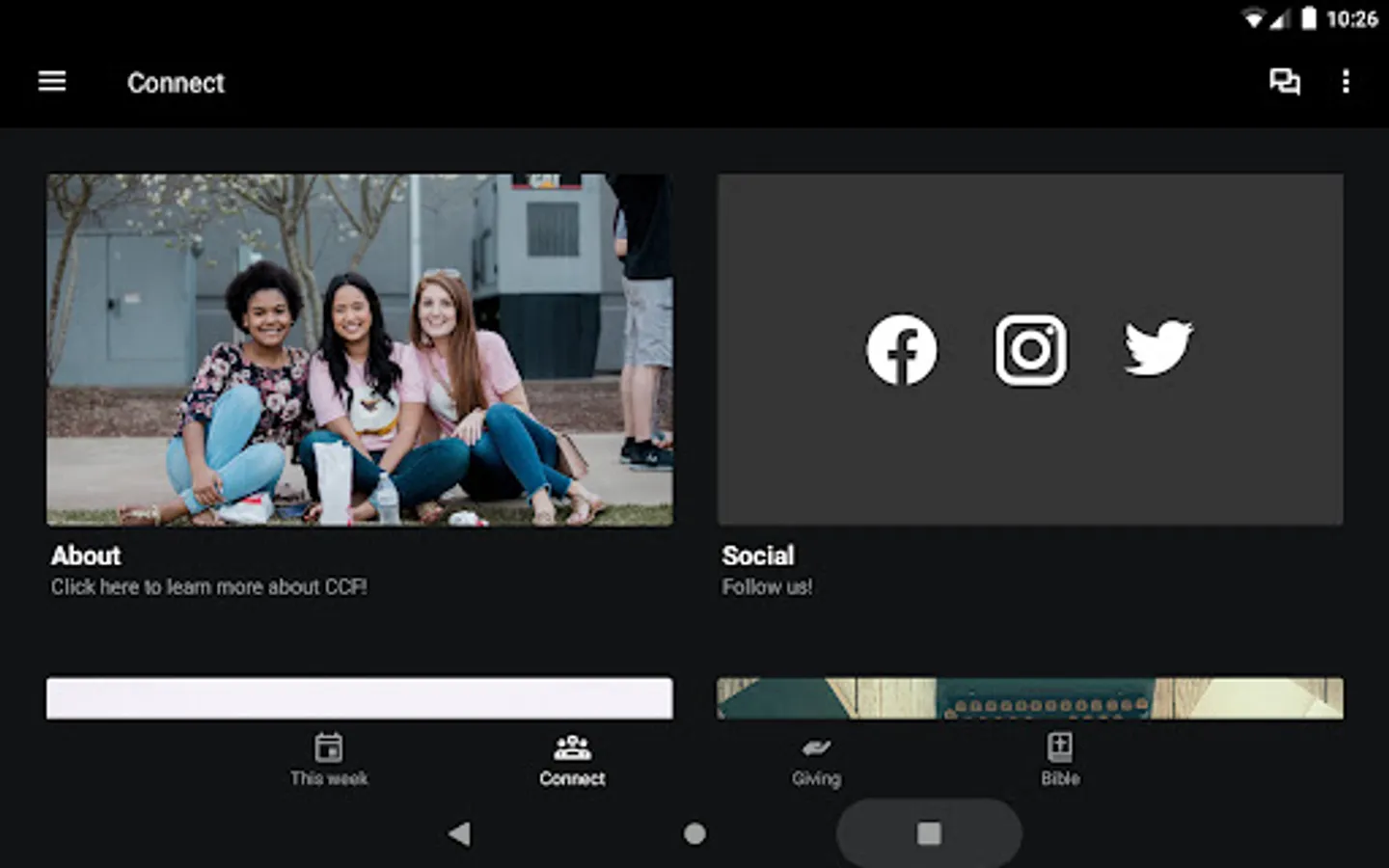Switch to the This week tab

(329, 760)
